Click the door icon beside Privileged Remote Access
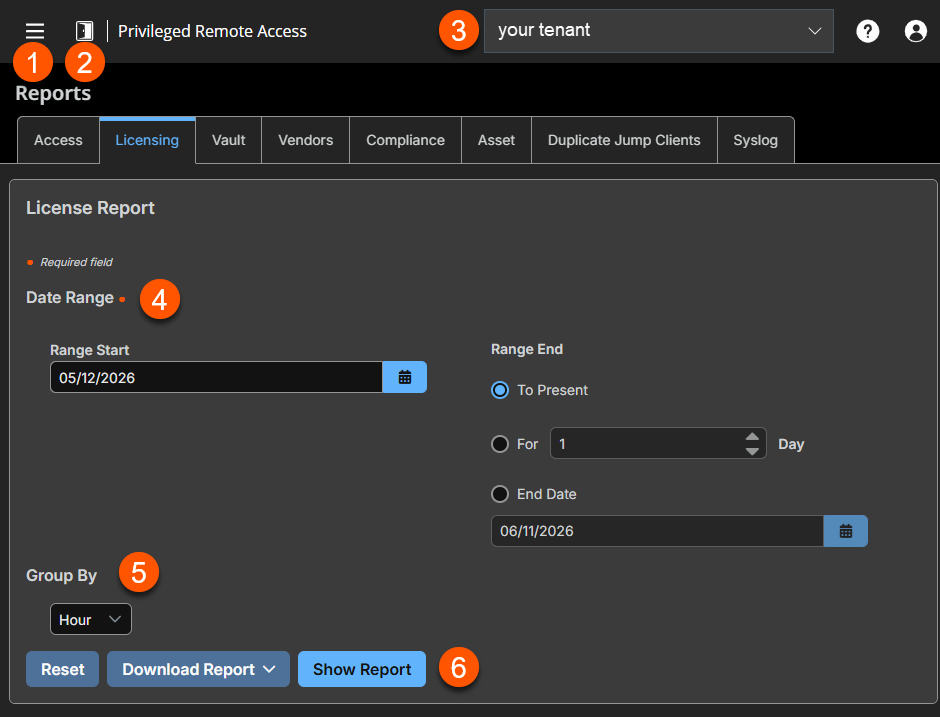 (x=84, y=31)
